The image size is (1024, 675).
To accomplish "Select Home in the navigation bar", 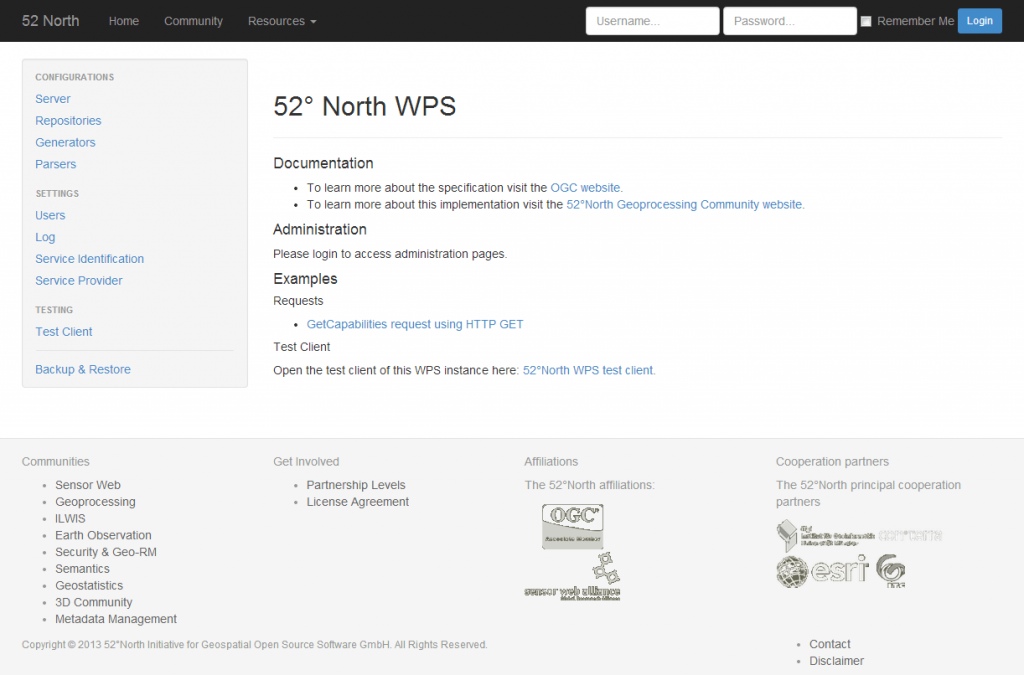I will pyautogui.click(x=123, y=20).
